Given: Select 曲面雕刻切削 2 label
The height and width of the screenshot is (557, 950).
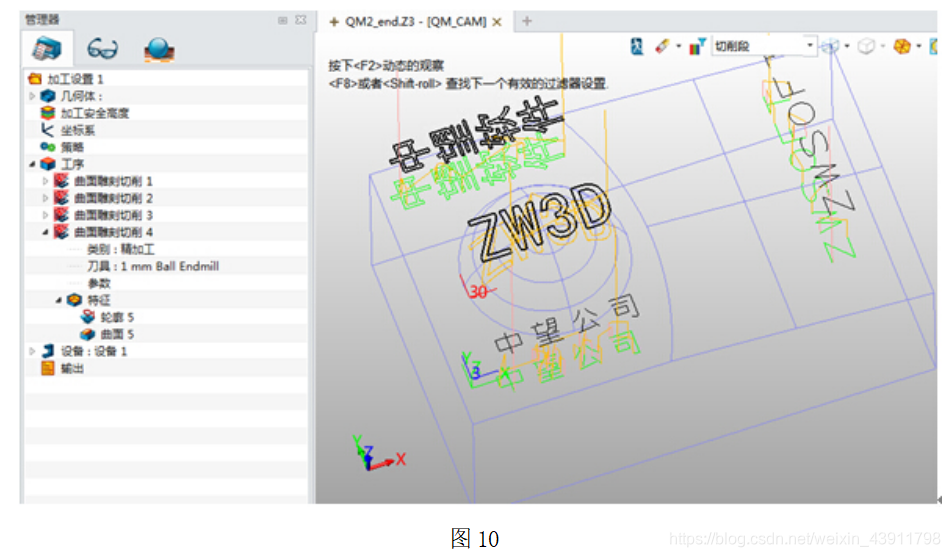Looking at the screenshot, I should (113, 198).
